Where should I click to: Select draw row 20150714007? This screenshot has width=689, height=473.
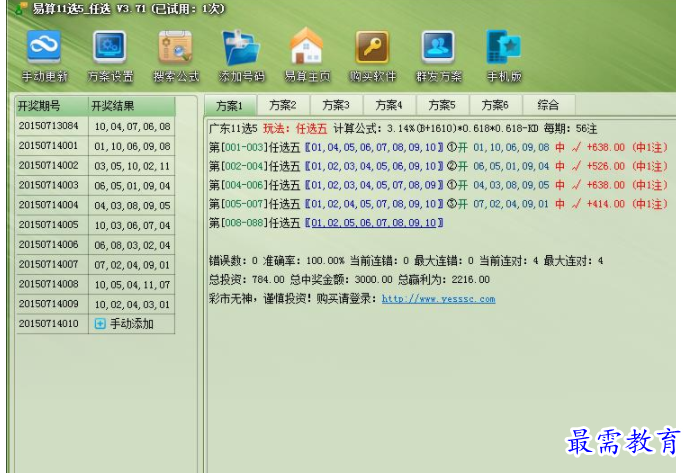(x=95, y=265)
